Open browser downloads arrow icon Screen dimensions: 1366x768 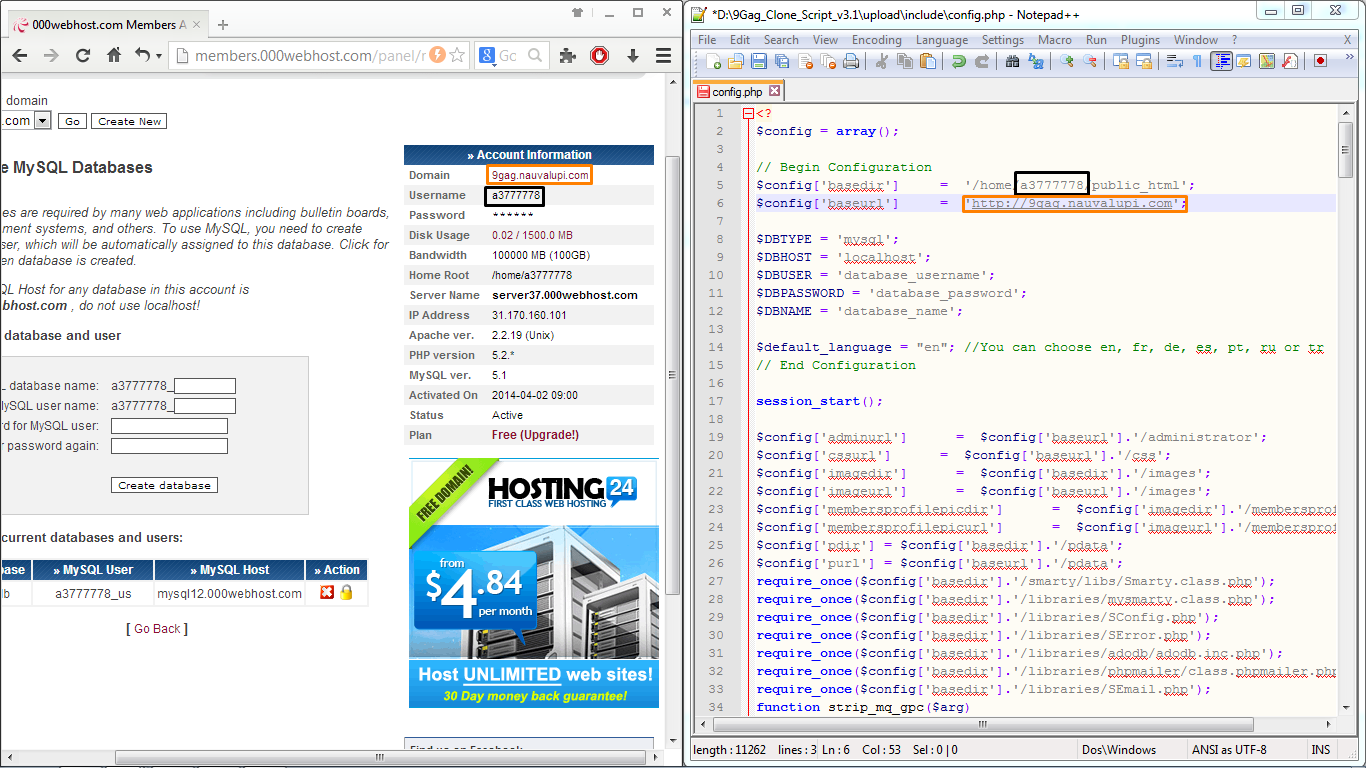click(x=633, y=56)
